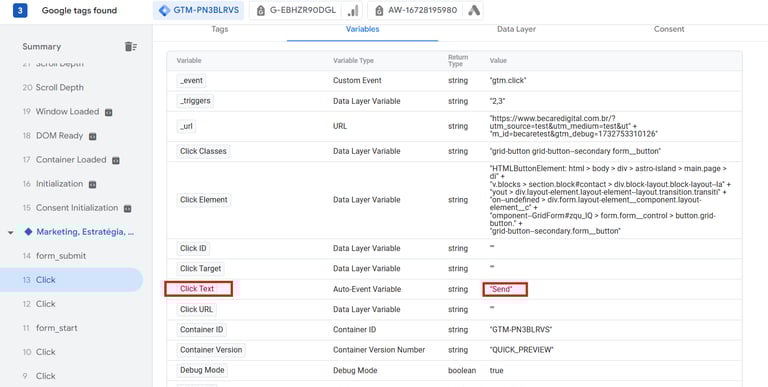Viewport: 768px width, 387px height.
Task: Select the Marketing, Estratégia page entry
Action: coord(85,232)
